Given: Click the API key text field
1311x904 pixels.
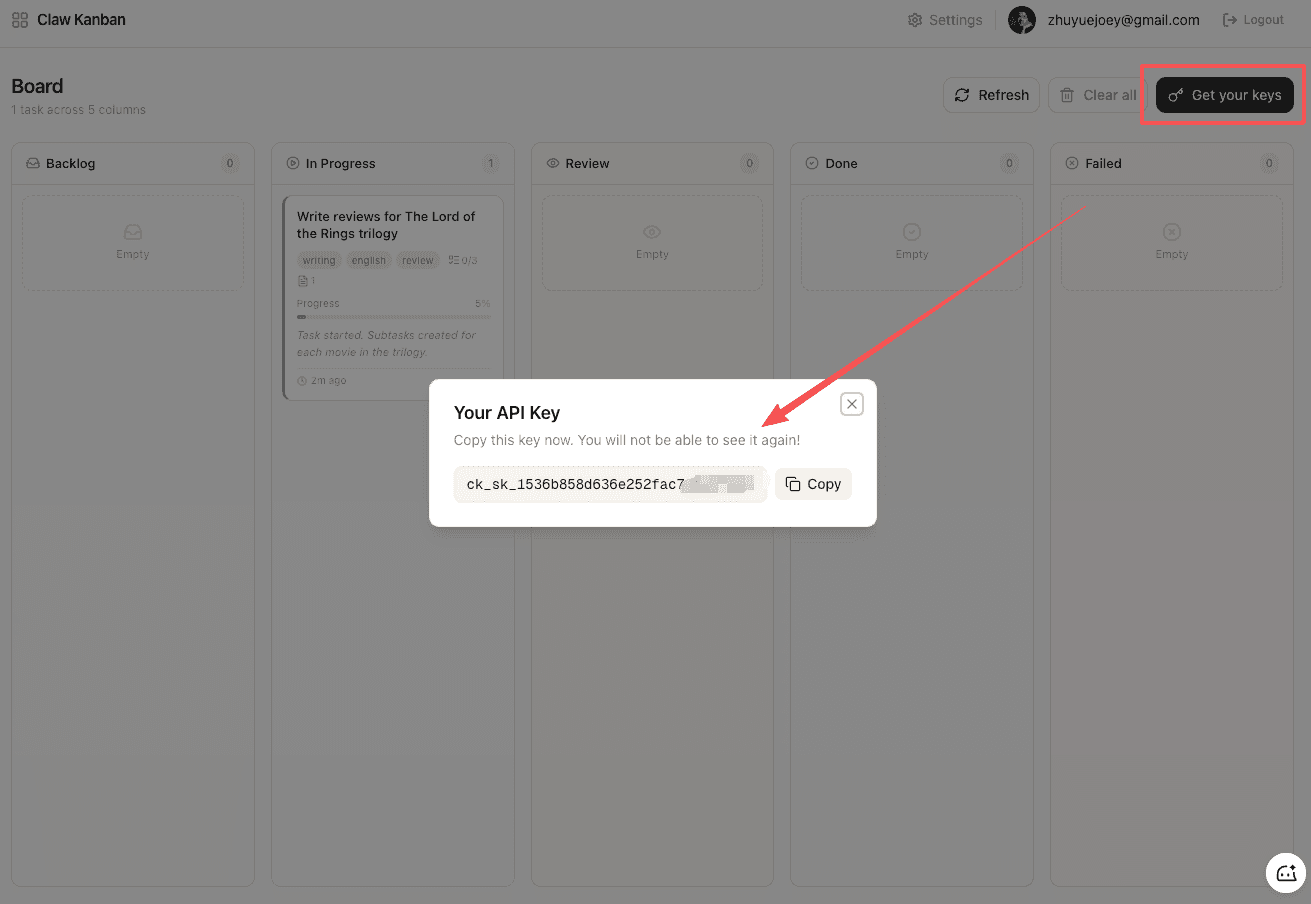Looking at the screenshot, I should tap(610, 484).
